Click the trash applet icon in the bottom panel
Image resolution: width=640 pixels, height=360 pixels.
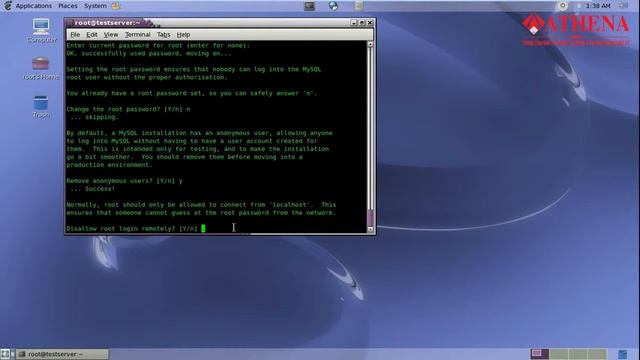622,354
